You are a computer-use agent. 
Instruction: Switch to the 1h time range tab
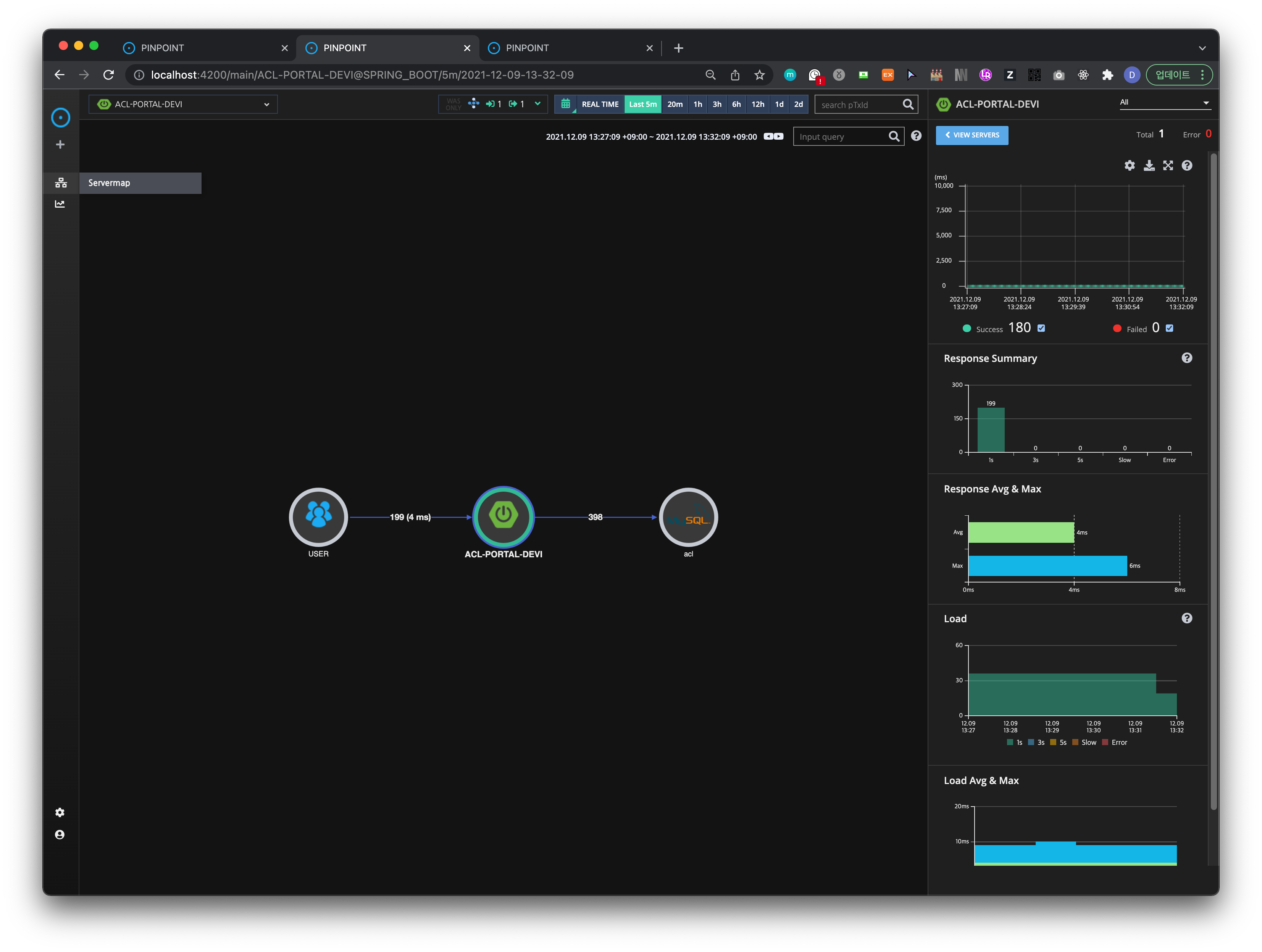pos(697,104)
